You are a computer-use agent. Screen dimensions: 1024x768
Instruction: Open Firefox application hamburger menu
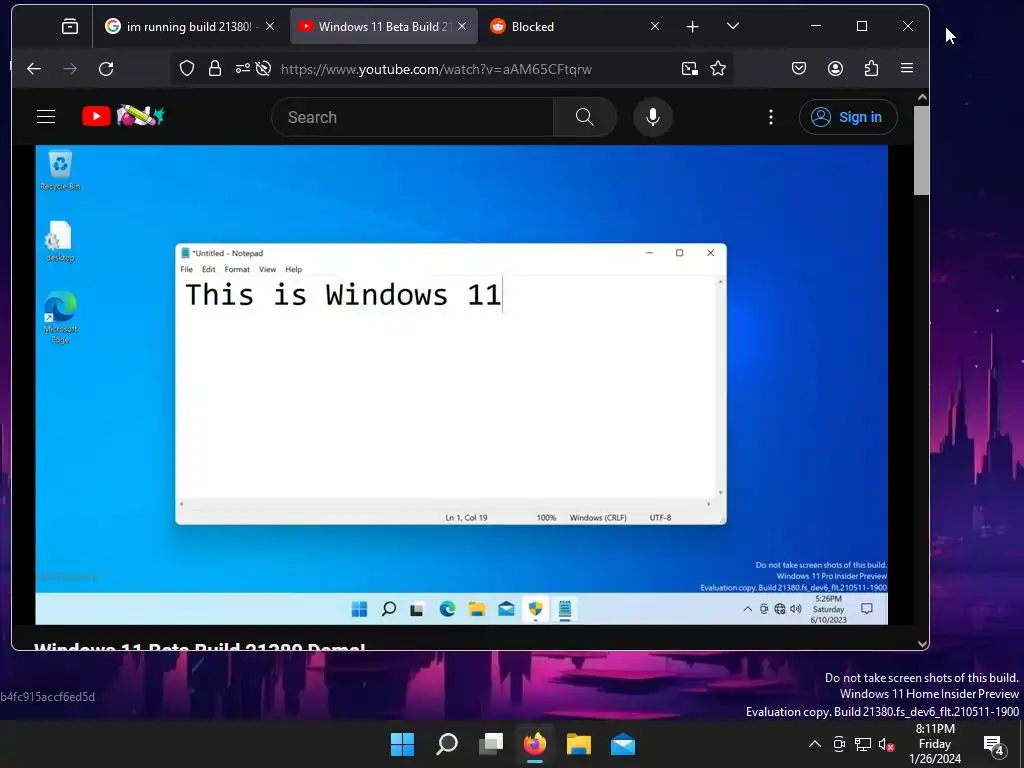[x=906, y=69]
